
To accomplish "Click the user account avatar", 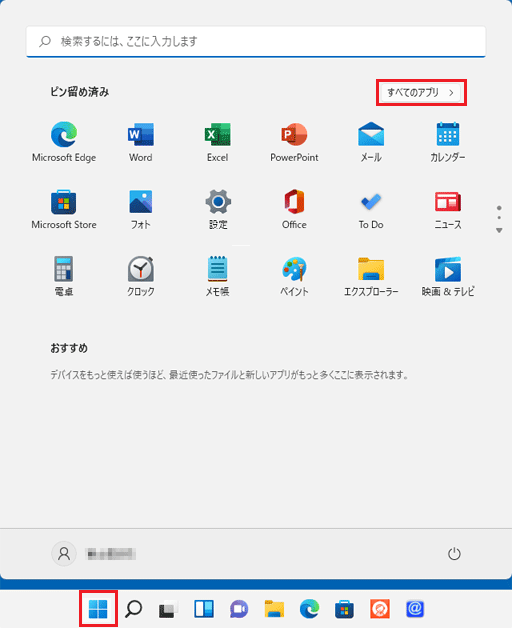I will tap(64, 554).
